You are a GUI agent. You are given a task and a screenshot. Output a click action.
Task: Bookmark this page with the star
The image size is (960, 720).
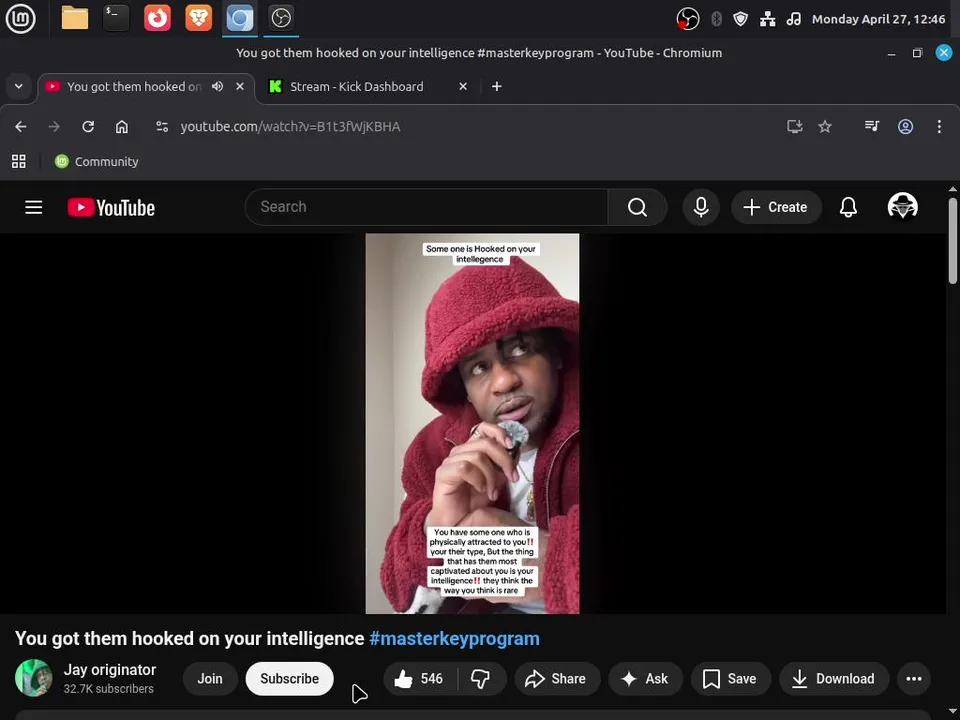825,127
